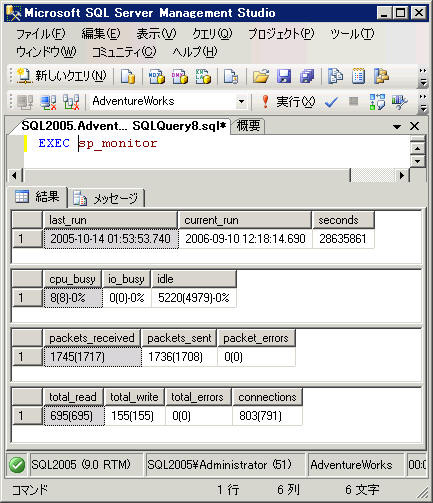Open the ウィンドウ(W) menu
The height and width of the screenshot is (503, 433).
[x=46, y=52]
